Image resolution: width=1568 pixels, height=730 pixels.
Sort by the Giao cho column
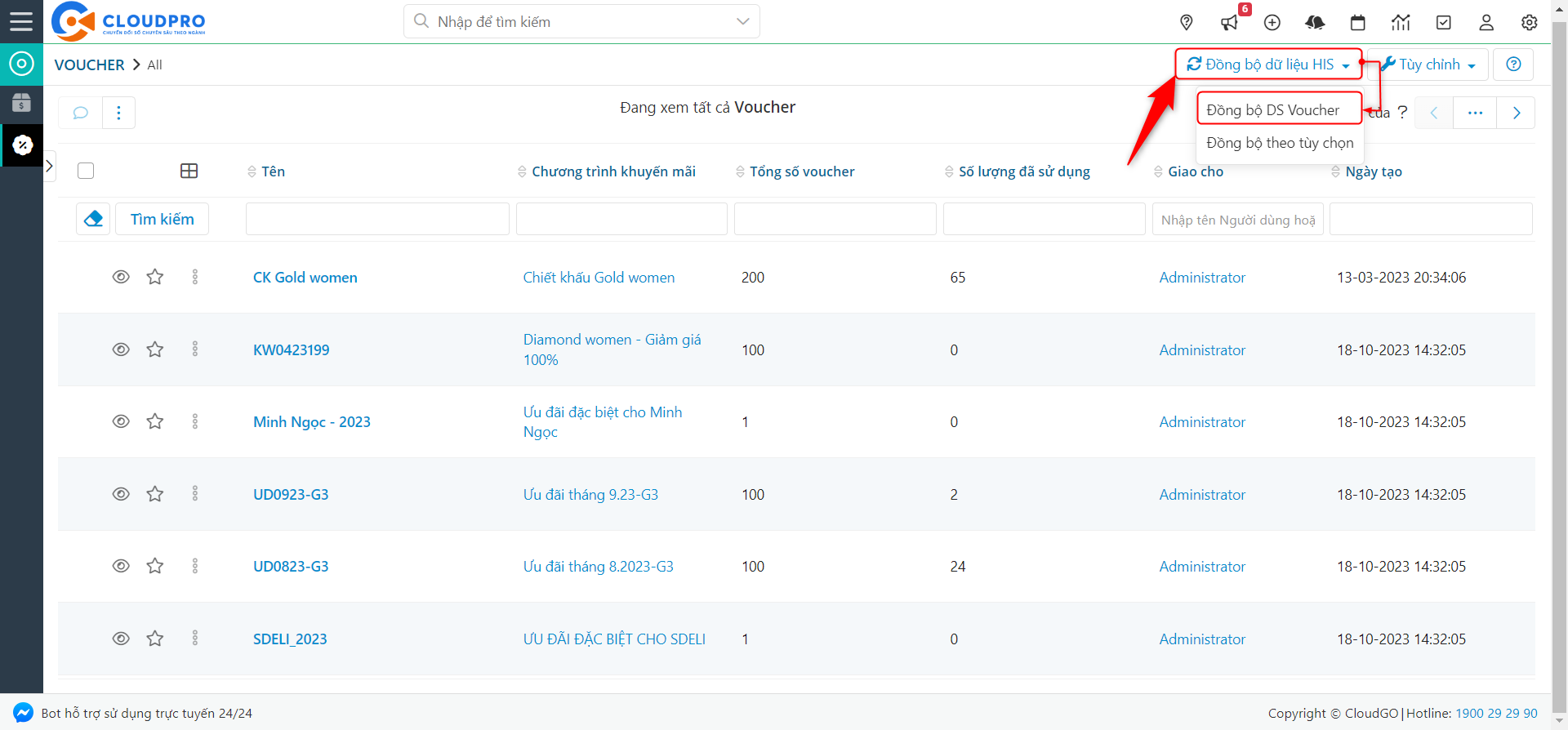1188,171
